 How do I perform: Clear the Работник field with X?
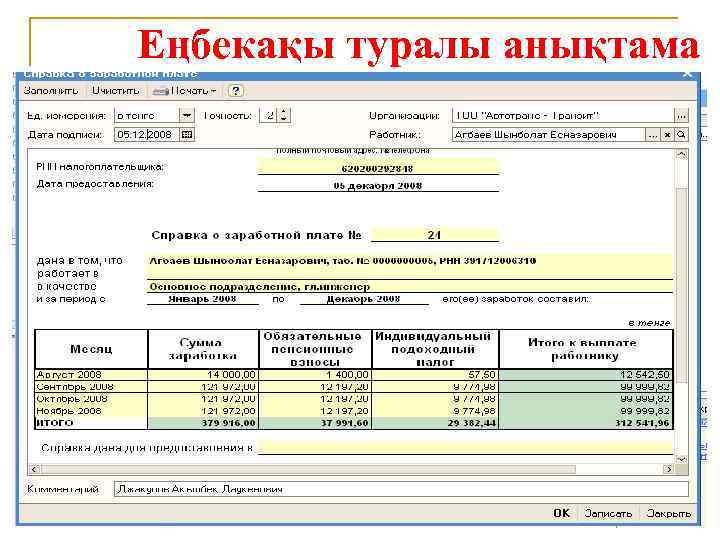[667, 135]
